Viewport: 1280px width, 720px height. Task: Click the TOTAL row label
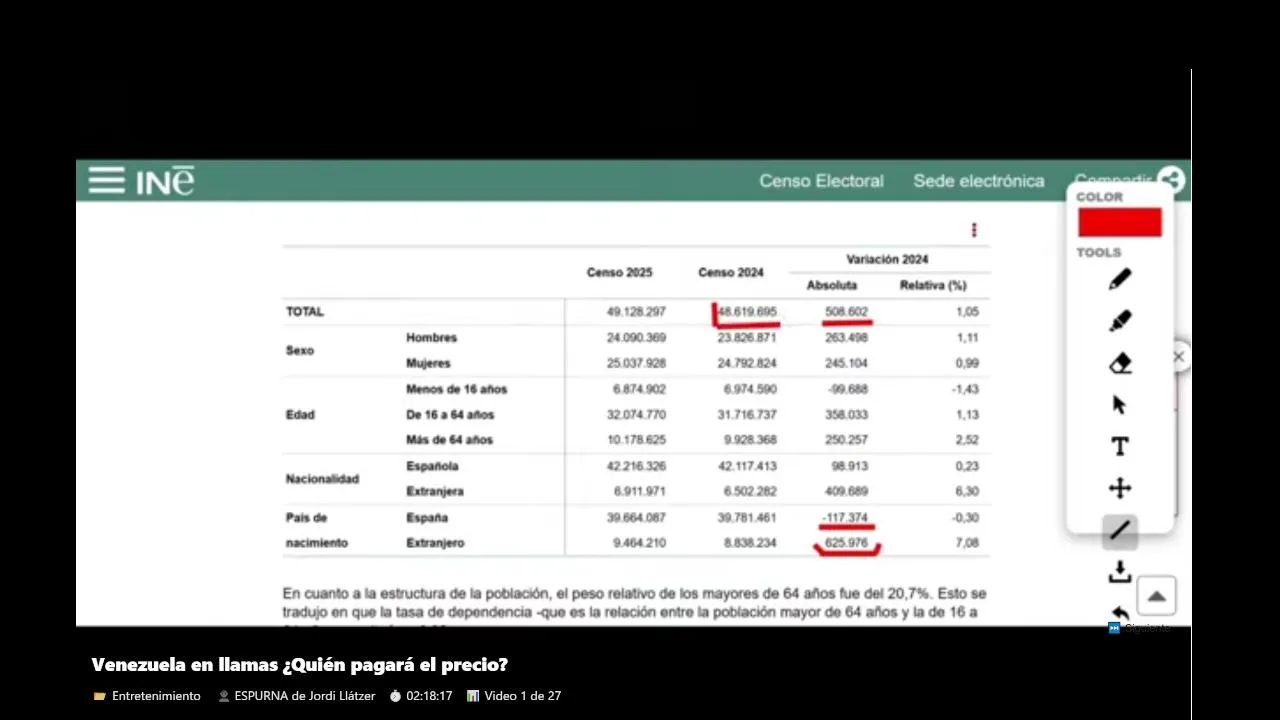tap(305, 312)
